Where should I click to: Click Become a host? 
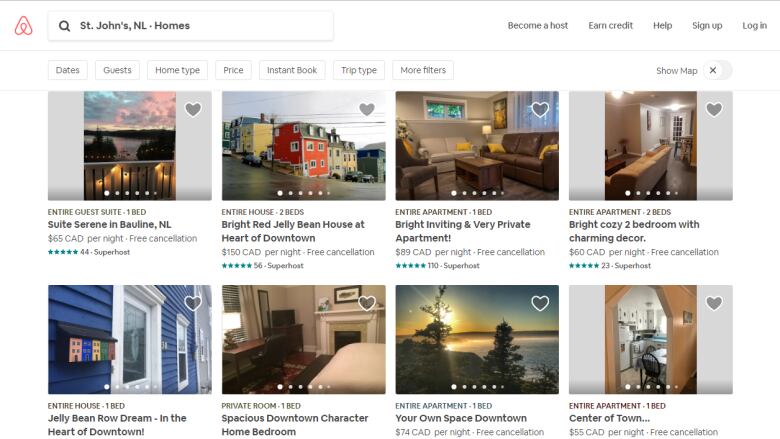click(538, 25)
